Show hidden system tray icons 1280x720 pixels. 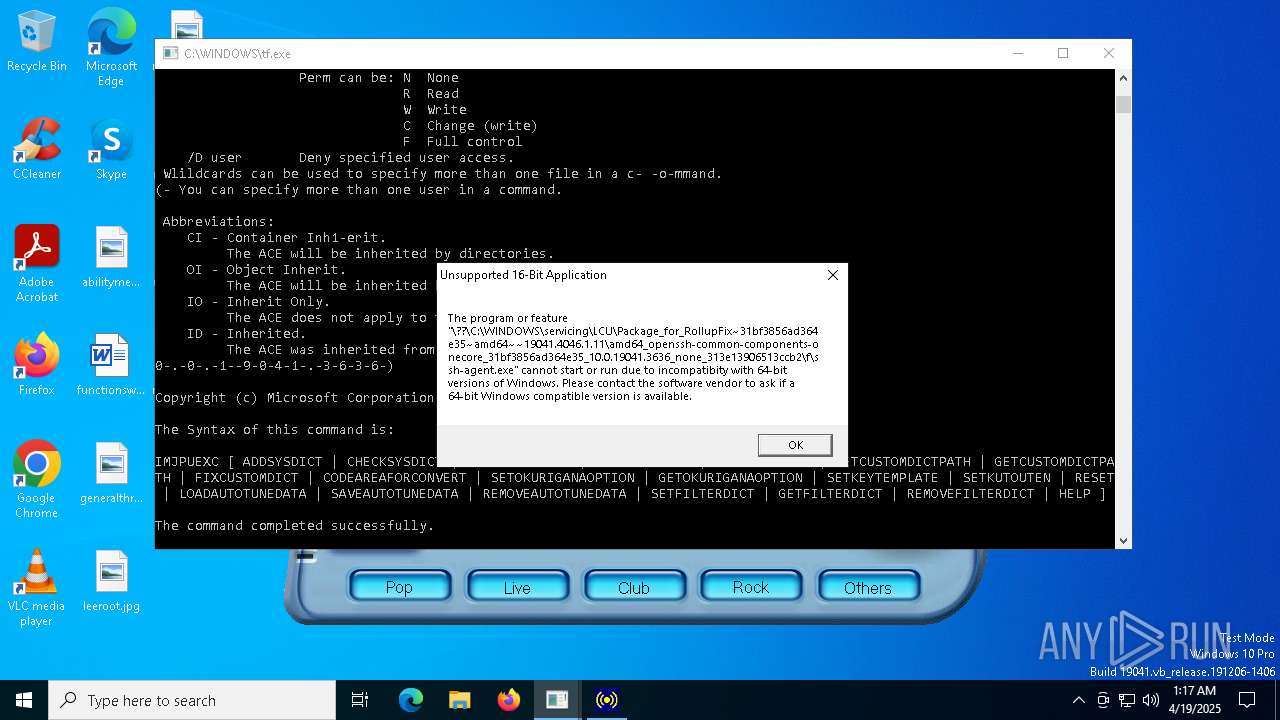(1078, 700)
